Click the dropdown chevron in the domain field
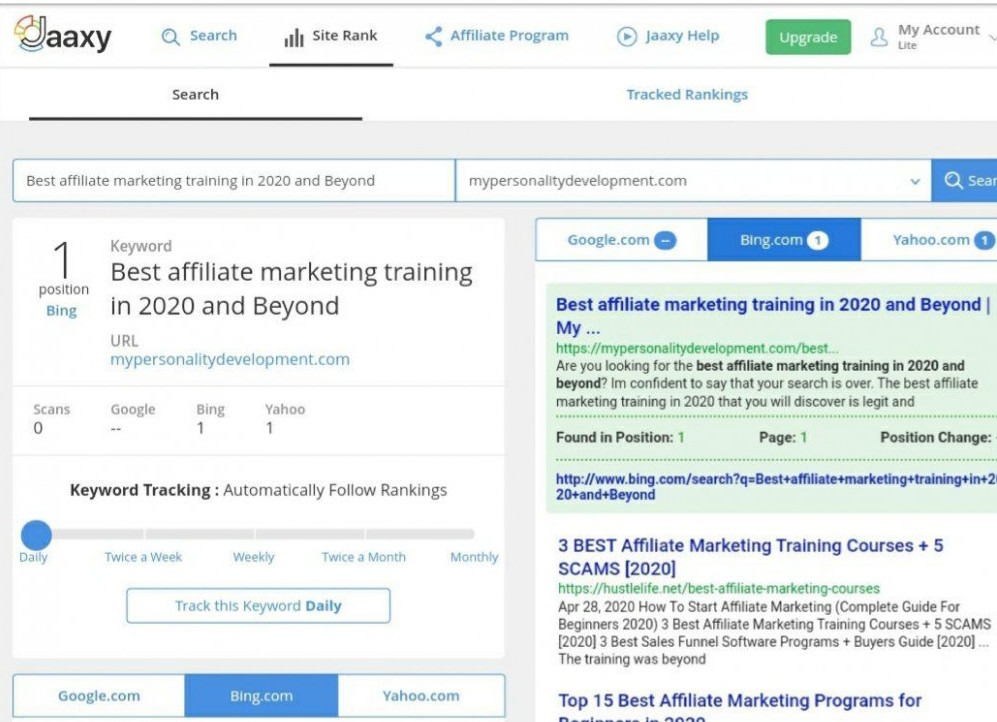997x722 pixels. point(915,181)
